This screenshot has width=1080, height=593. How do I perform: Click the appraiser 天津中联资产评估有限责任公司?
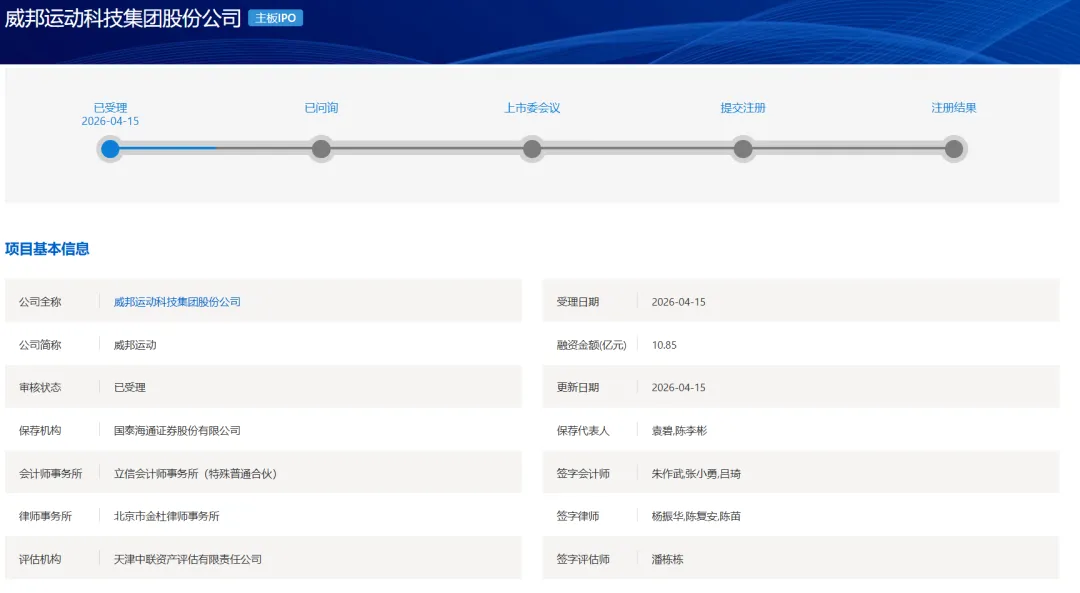(x=188, y=559)
